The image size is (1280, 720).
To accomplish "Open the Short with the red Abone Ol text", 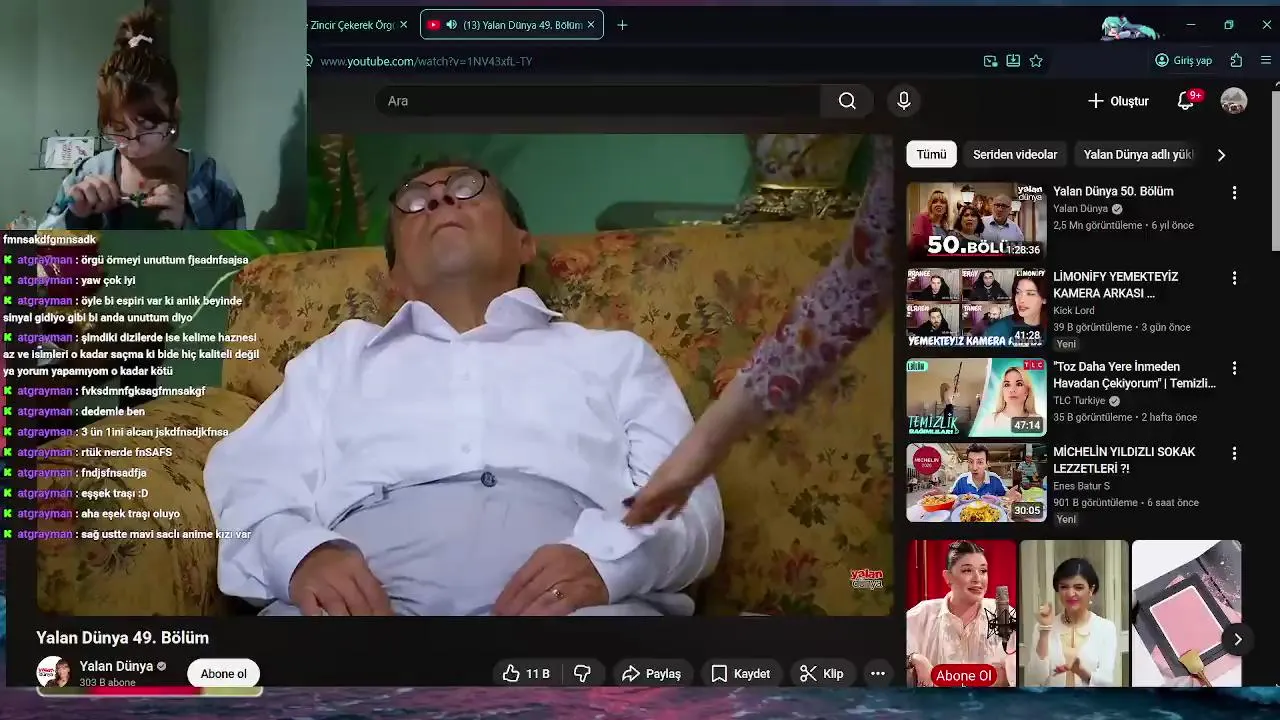I will pos(961,614).
